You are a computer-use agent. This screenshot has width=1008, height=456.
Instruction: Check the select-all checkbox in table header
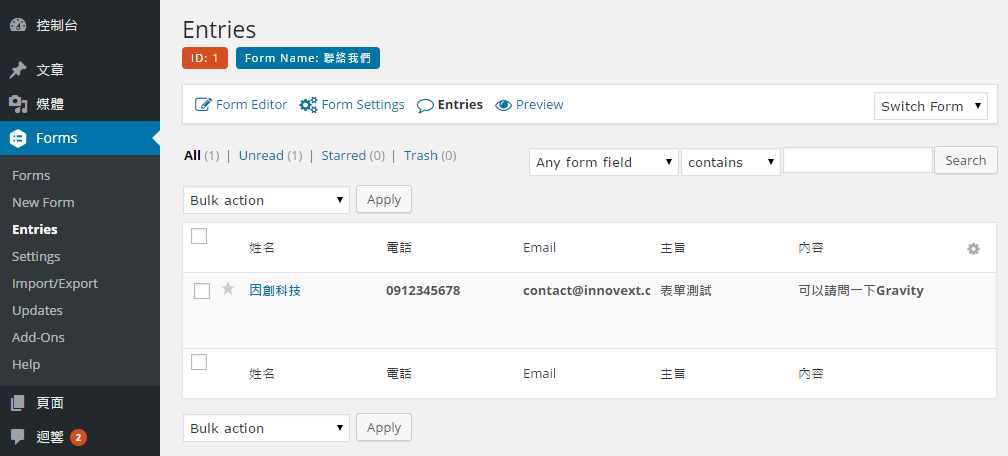point(199,236)
